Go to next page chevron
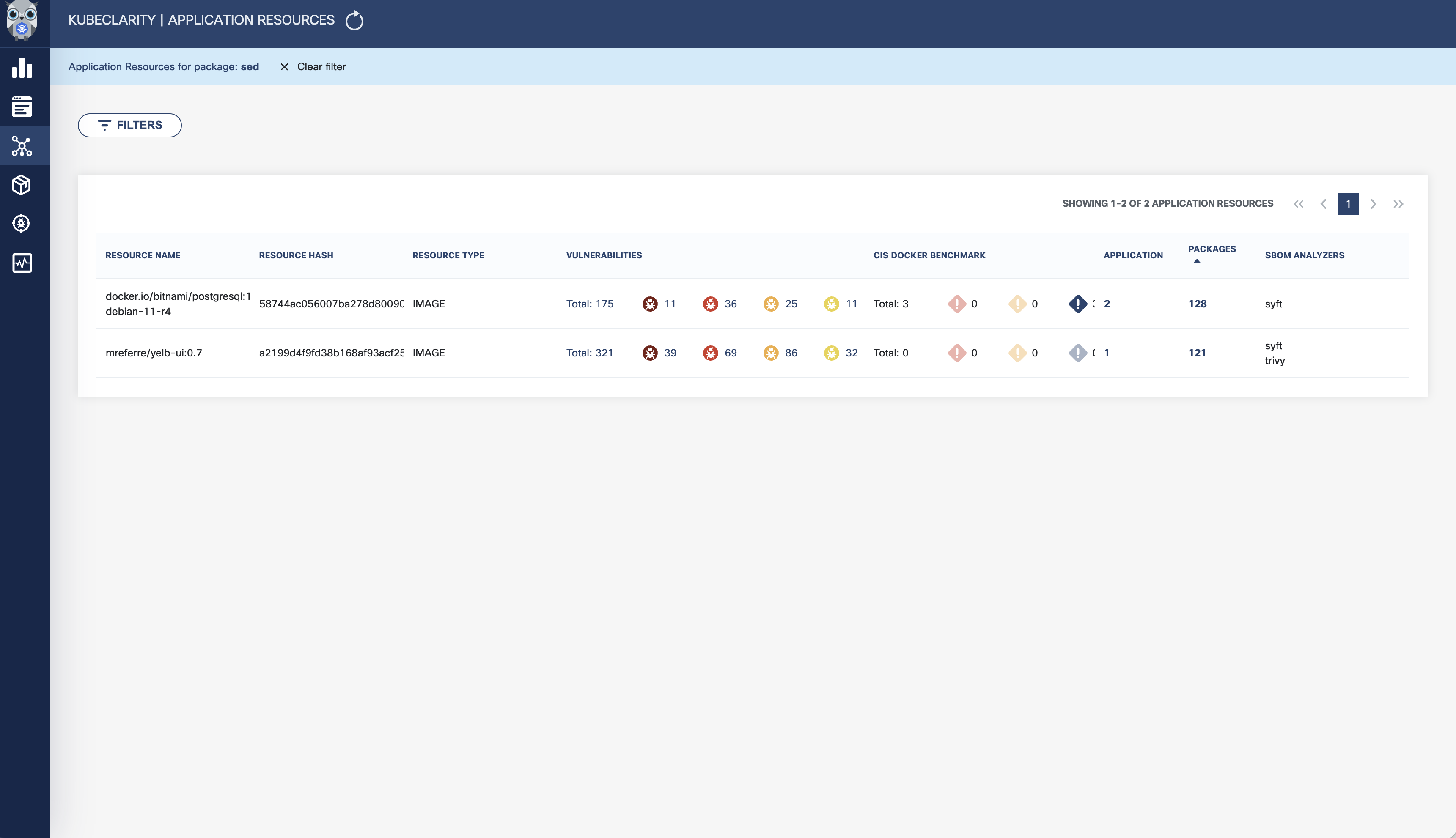Viewport: 1456px width, 838px height. (1374, 204)
